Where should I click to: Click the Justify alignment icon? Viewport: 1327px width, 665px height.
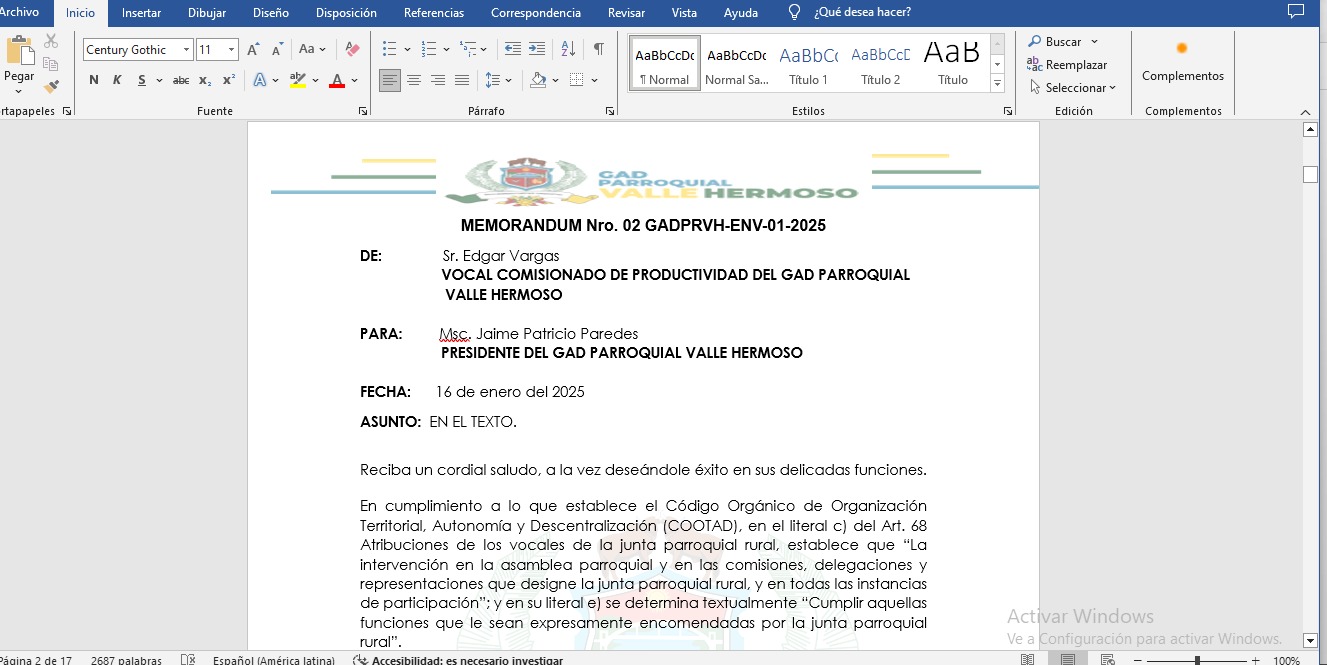(x=461, y=80)
